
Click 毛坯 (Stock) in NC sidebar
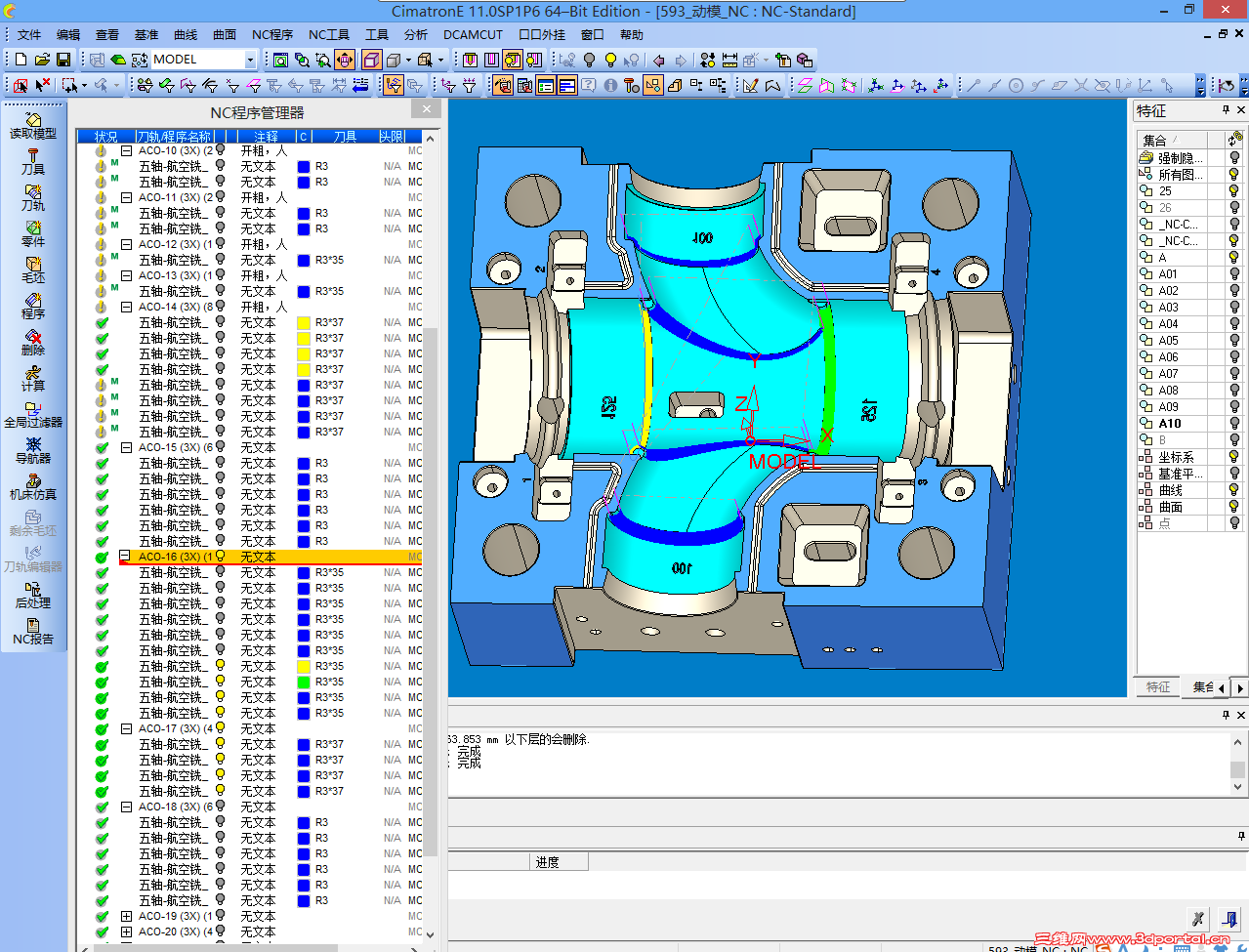point(33,270)
